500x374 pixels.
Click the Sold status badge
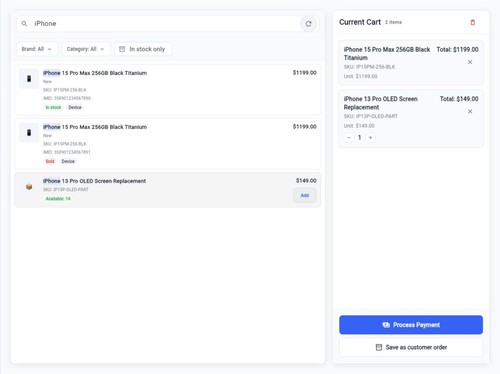tap(50, 161)
